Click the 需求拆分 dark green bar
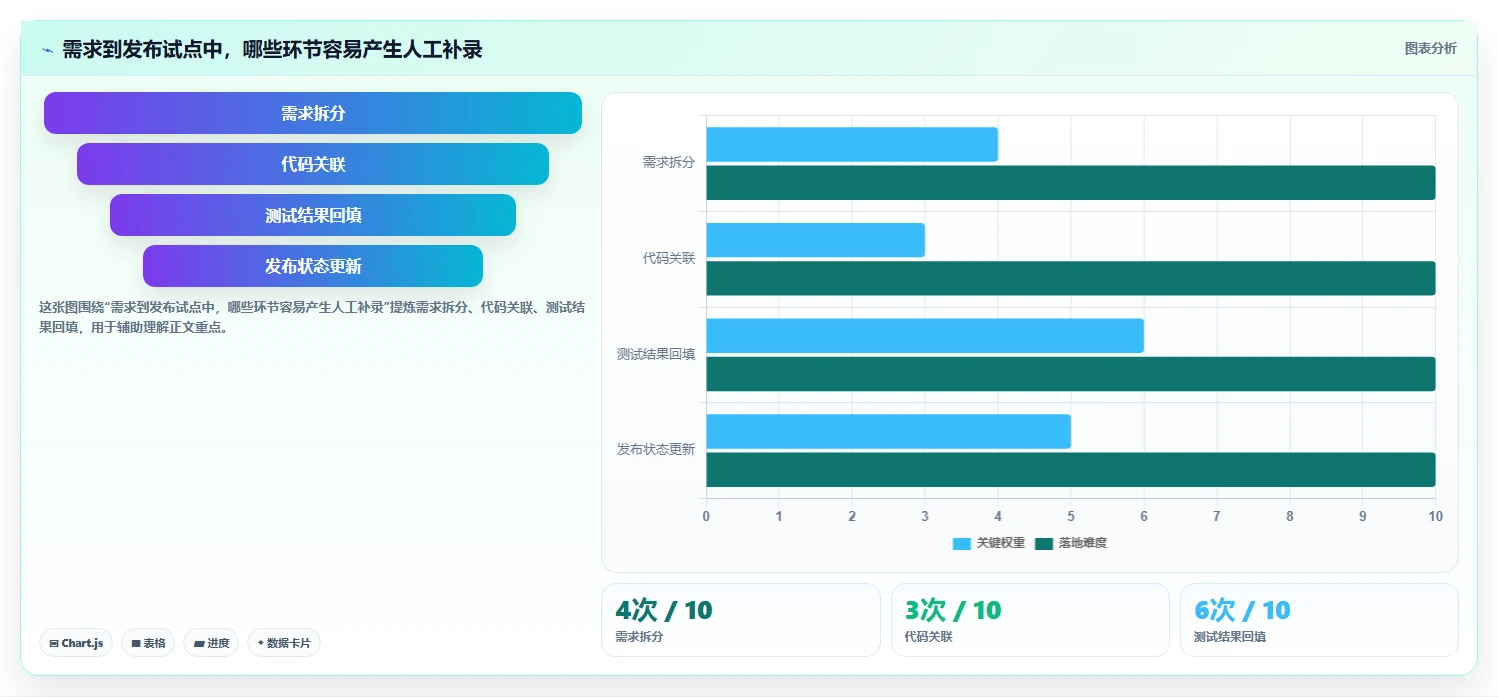This screenshot has height=697, width=1498. [x=1071, y=183]
